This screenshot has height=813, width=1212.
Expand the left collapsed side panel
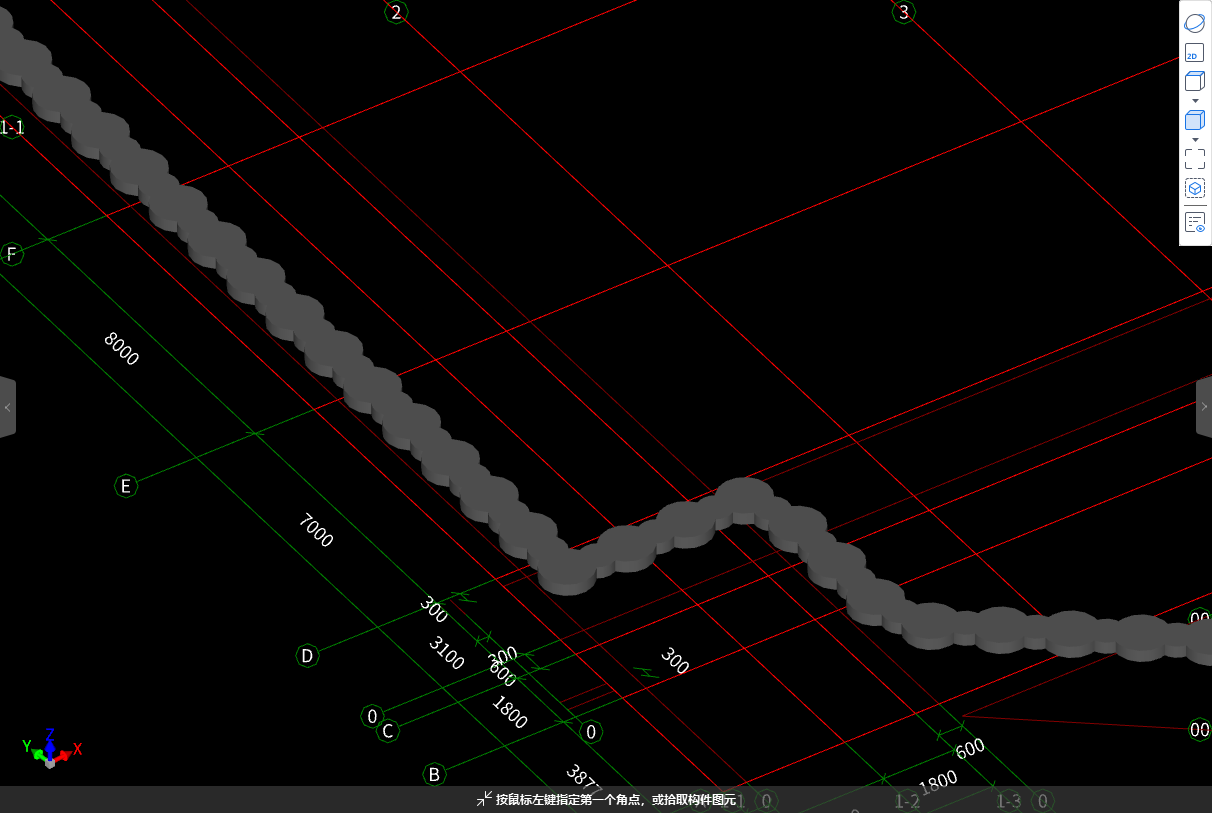click(x=7, y=407)
